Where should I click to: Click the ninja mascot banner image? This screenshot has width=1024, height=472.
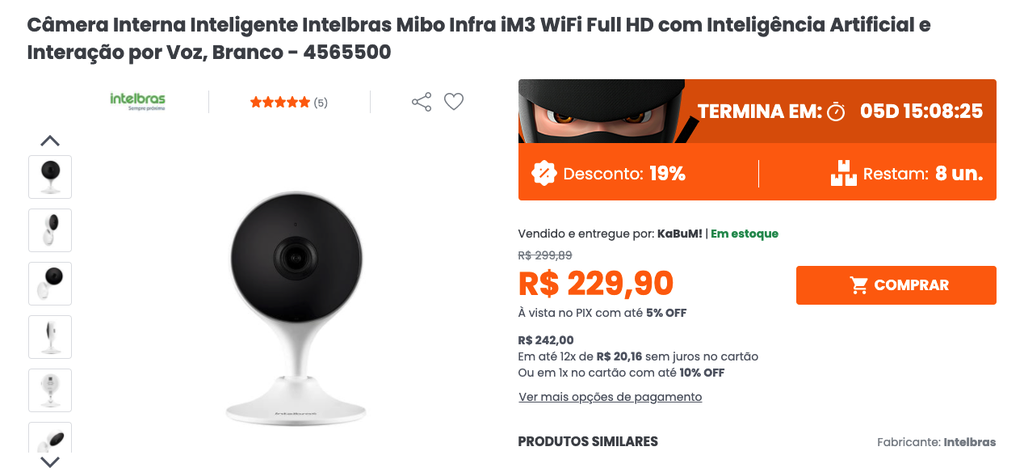601,112
